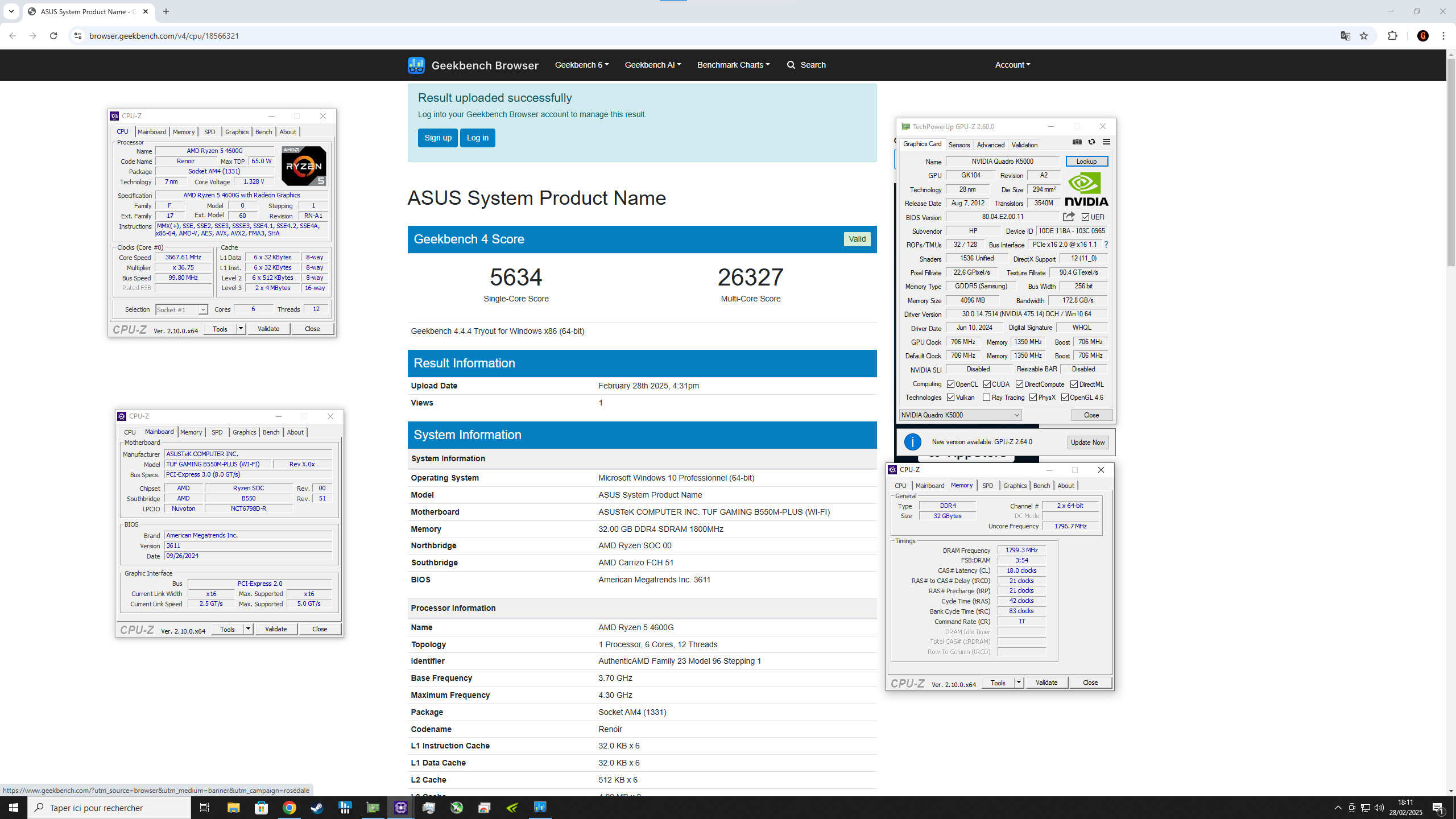The height and width of the screenshot is (819, 1456).
Task: Click the NVIDIA logo in GPU-Z
Action: coord(1086,189)
